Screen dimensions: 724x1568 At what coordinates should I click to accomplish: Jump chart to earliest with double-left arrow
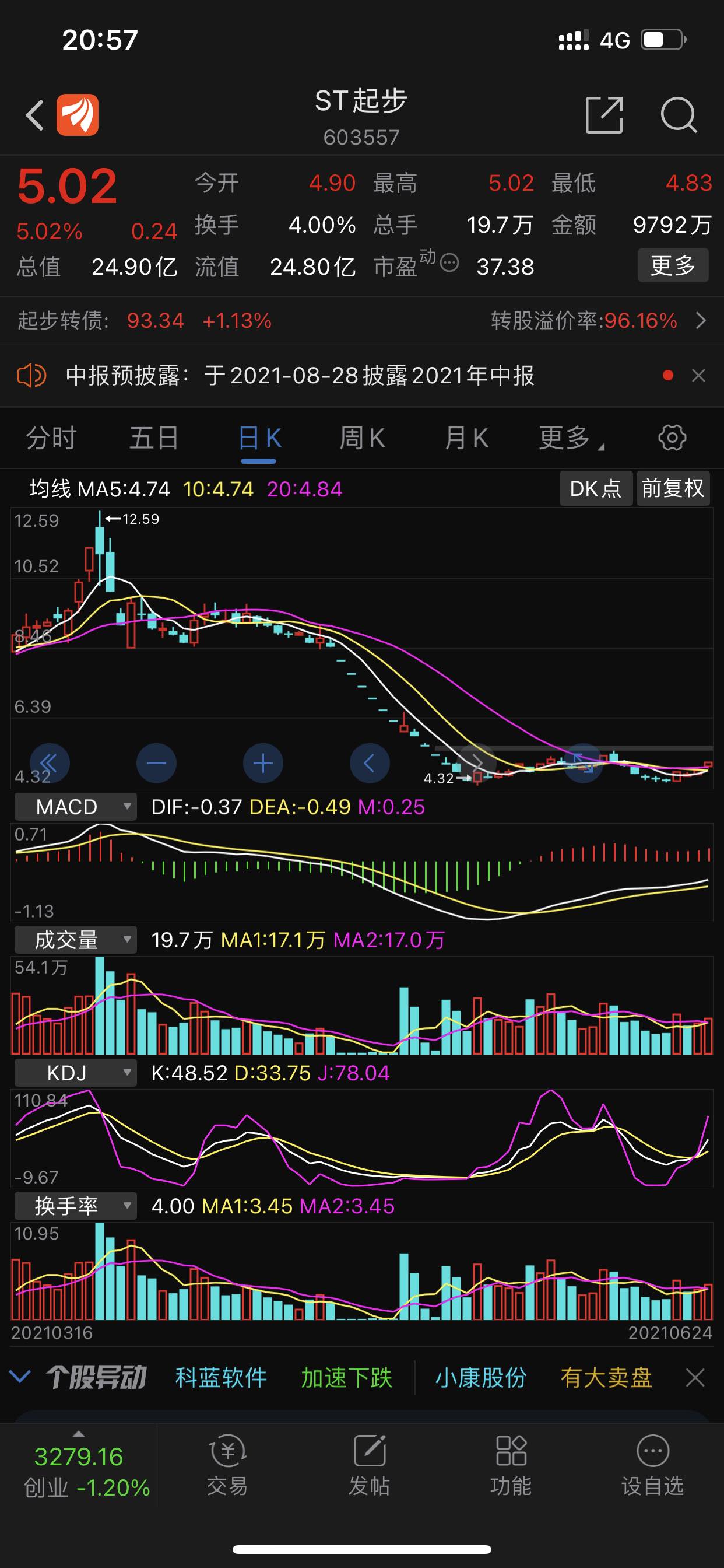click(50, 764)
